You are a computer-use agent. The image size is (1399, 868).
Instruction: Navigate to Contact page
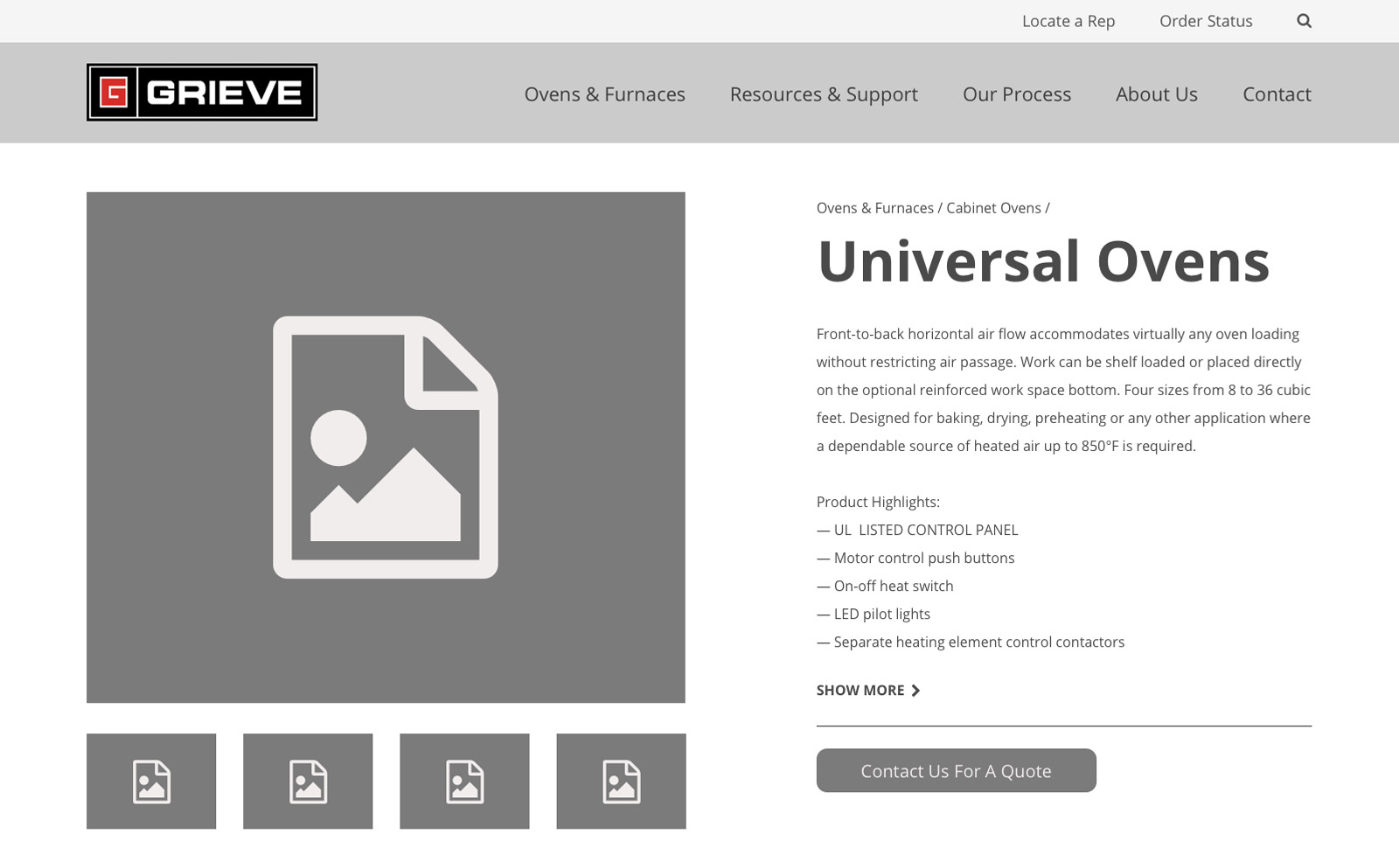click(x=1277, y=94)
